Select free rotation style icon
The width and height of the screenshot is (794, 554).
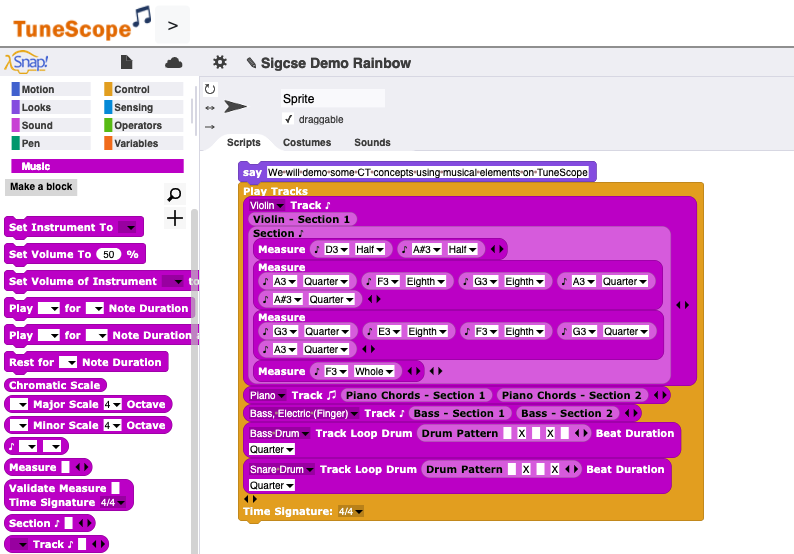[210, 90]
